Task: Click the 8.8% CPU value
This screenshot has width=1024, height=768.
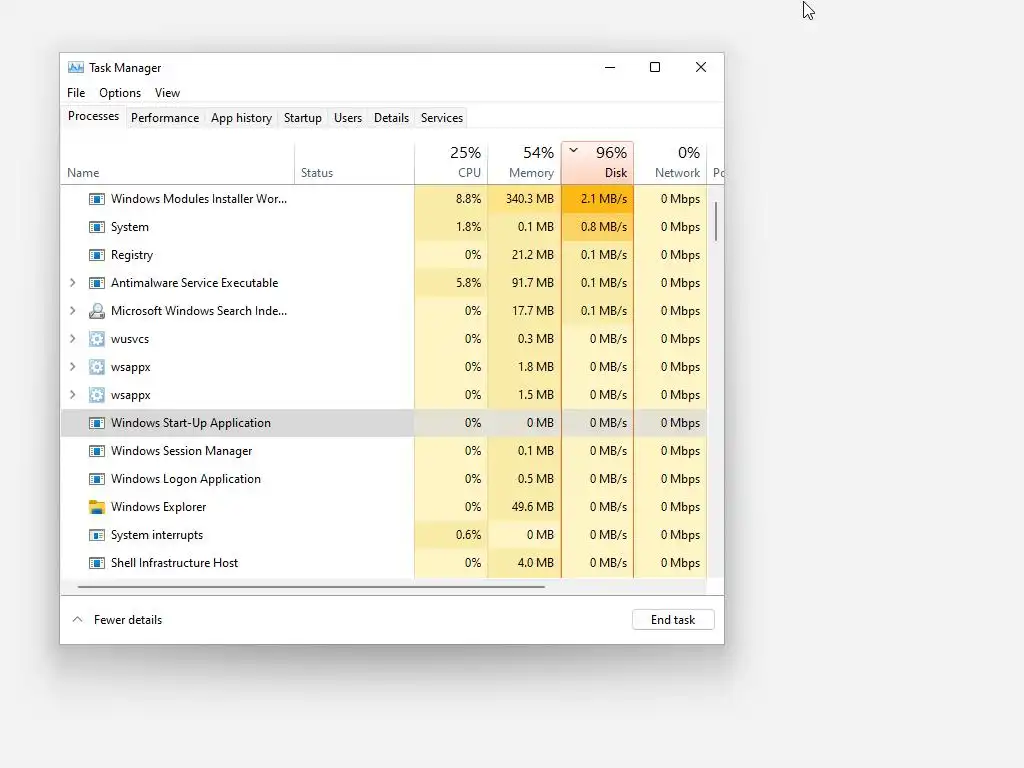Action: coord(468,199)
